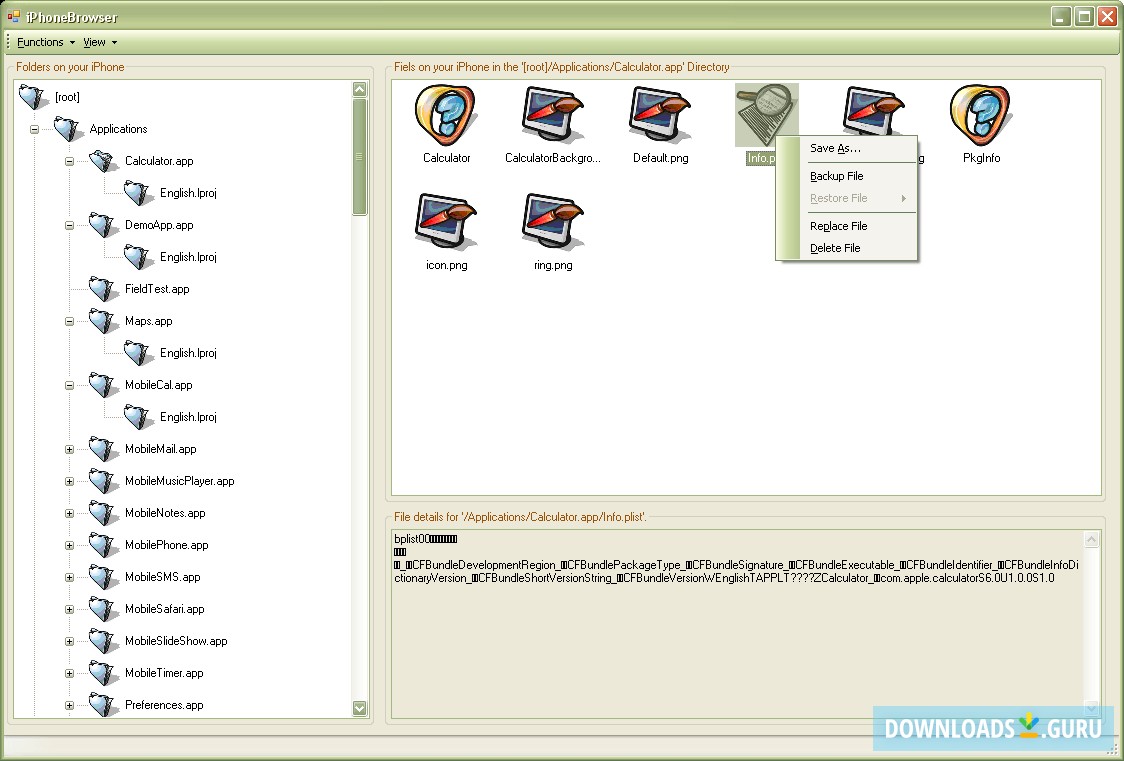
Task: Click the folder tree scrollbar thumb
Action: pos(359,156)
